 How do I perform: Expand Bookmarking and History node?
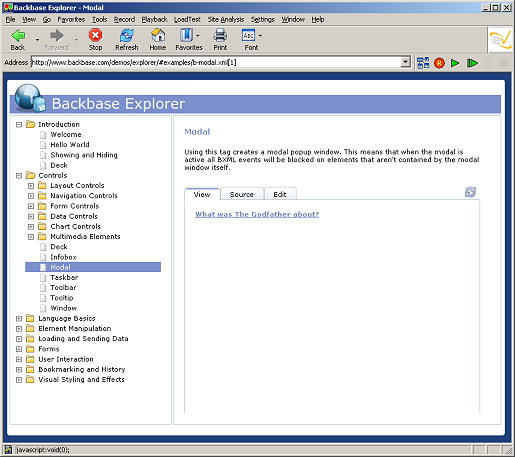coord(19,370)
